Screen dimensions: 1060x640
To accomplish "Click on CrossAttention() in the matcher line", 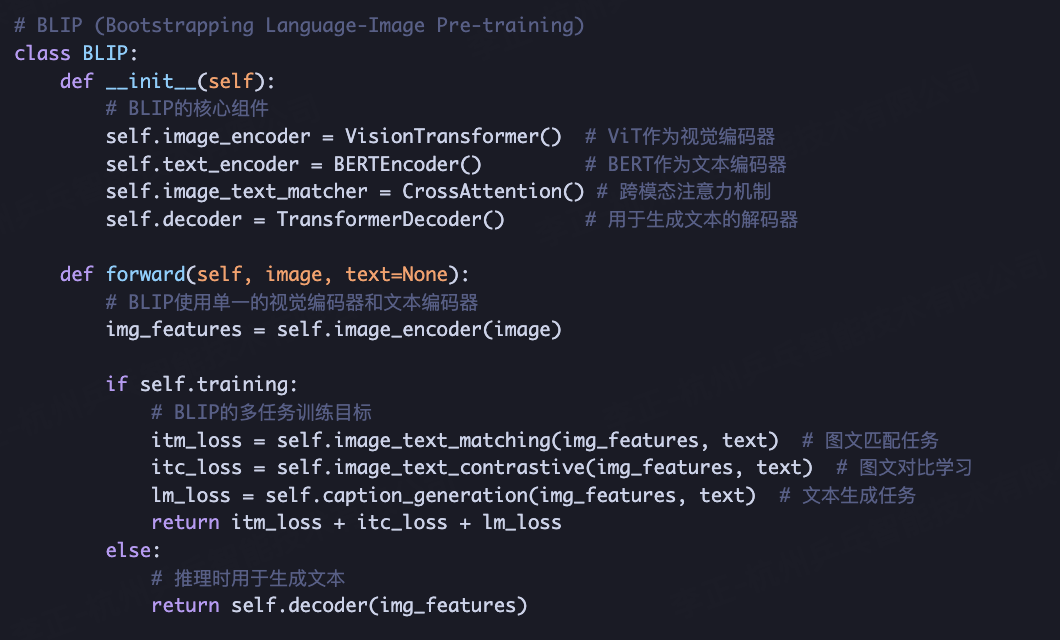I will 493,191.
